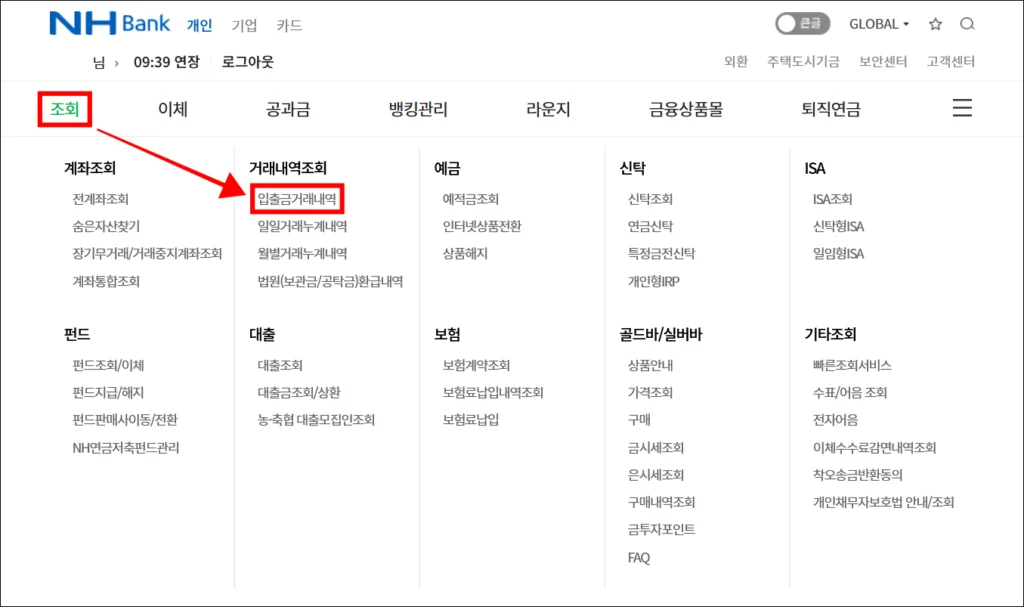This screenshot has height=607, width=1024.
Task: Select 착오송금반환동의 menu item
Action: pos(857,475)
